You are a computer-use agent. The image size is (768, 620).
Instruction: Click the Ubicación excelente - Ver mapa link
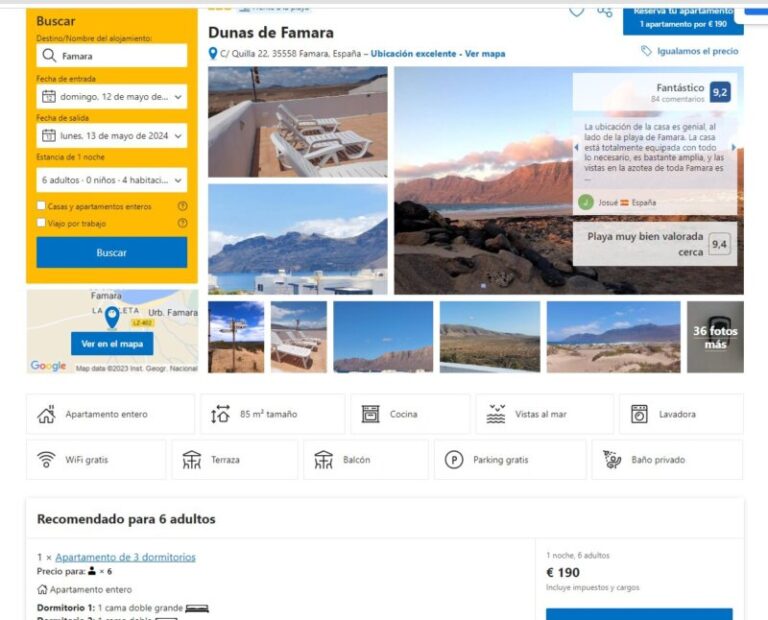pos(438,54)
